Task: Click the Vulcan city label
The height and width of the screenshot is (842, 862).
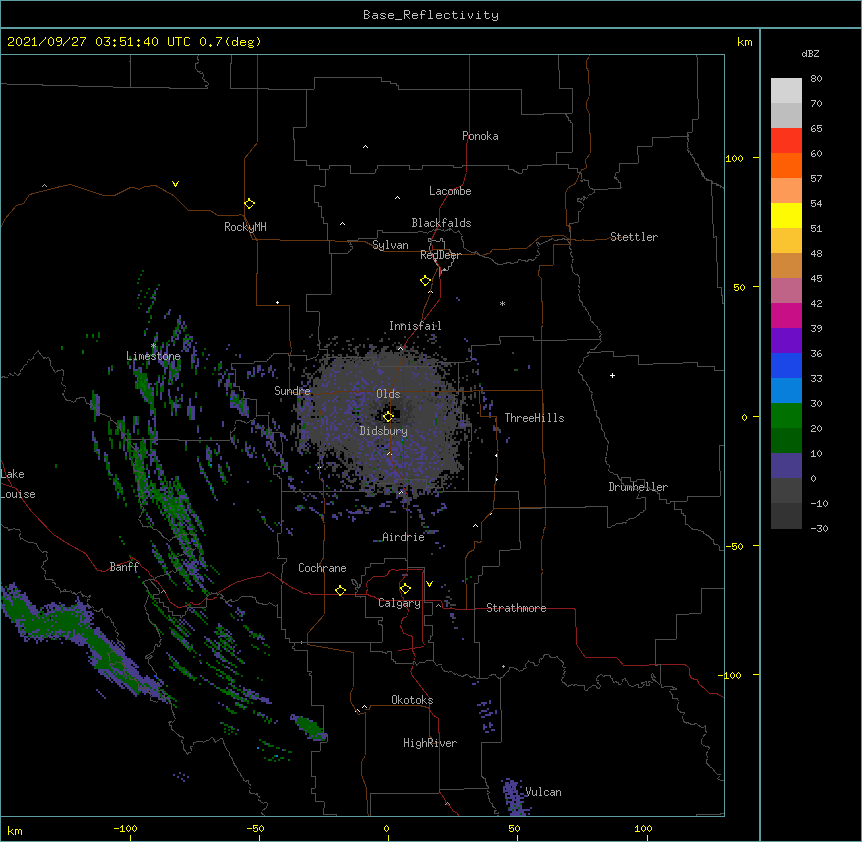Action: [543, 792]
